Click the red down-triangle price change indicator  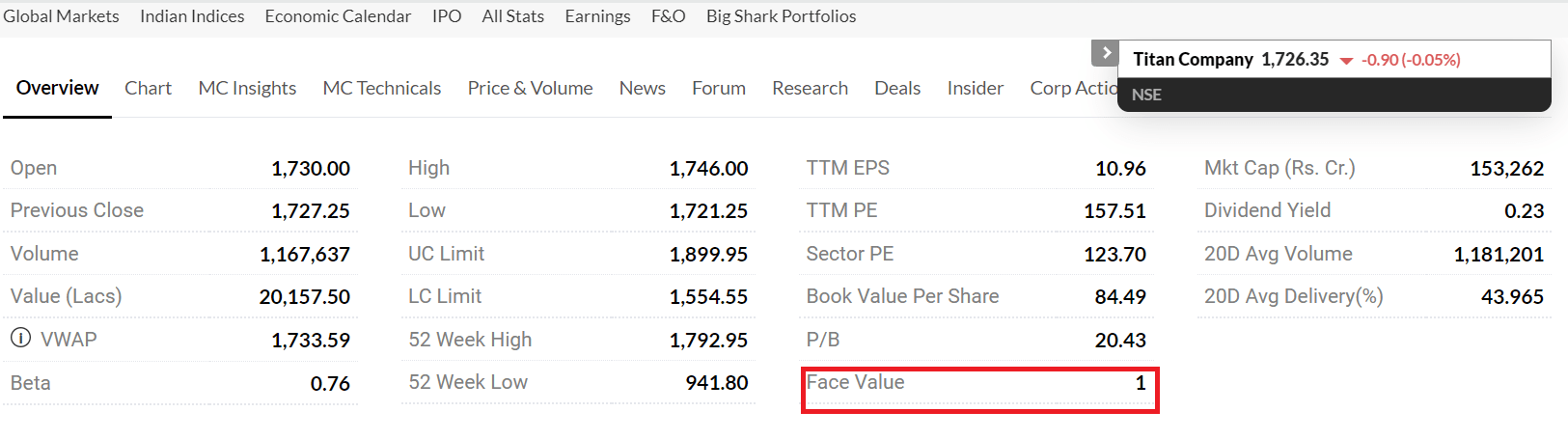click(1346, 61)
